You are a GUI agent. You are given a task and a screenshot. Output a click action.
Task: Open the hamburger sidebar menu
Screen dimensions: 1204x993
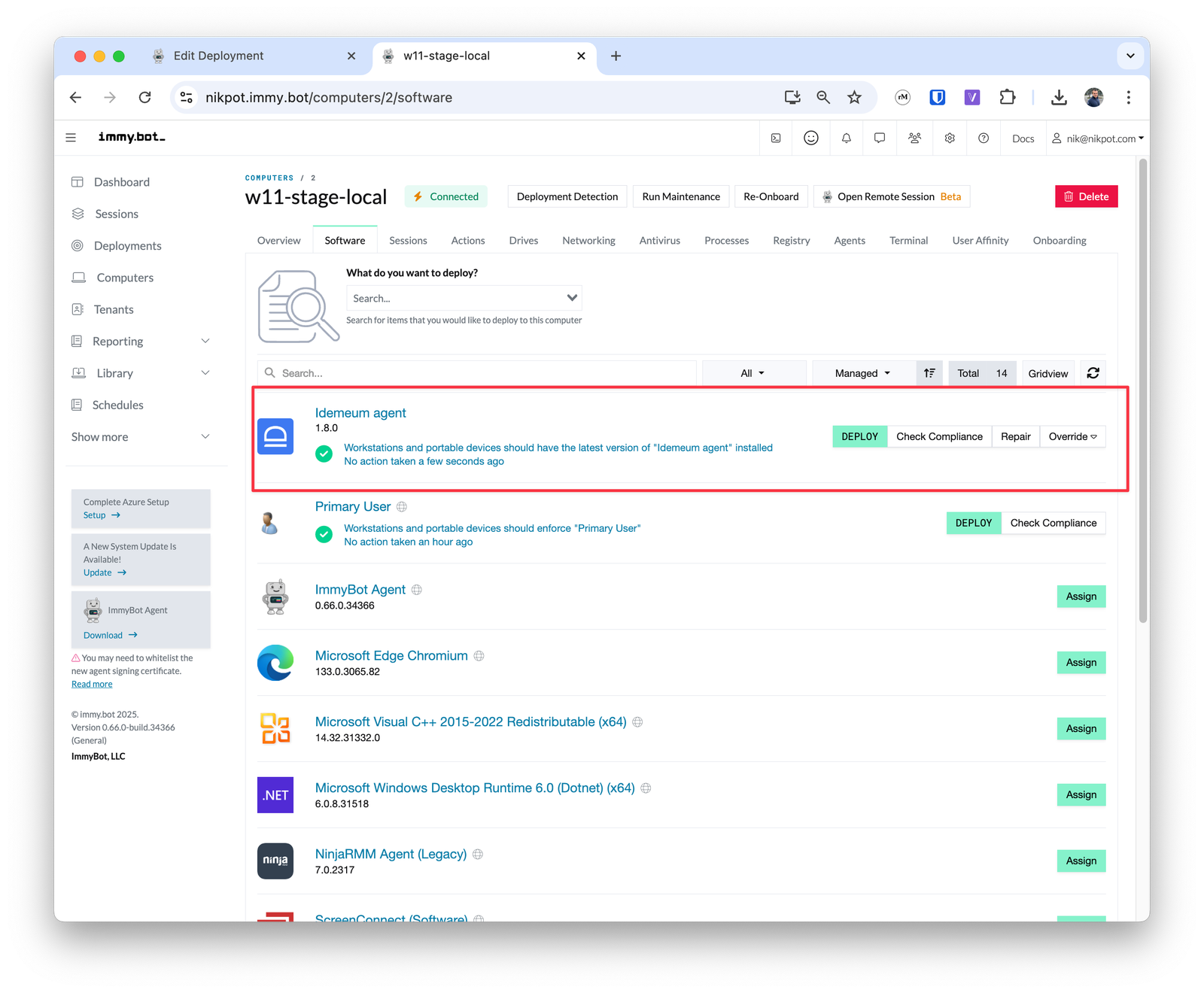tap(71, 138)
